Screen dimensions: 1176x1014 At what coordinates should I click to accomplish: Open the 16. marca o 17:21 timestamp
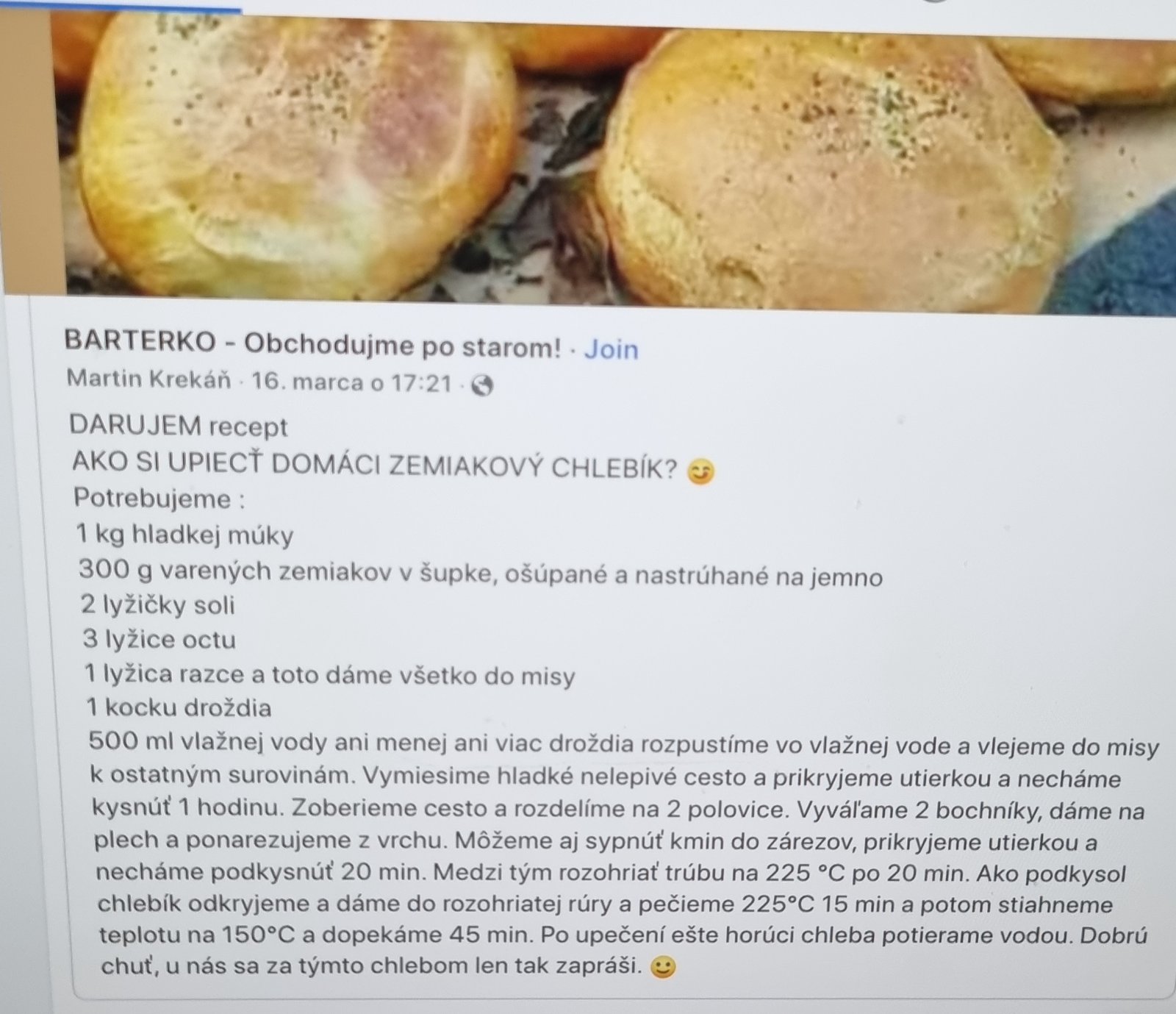351,382
